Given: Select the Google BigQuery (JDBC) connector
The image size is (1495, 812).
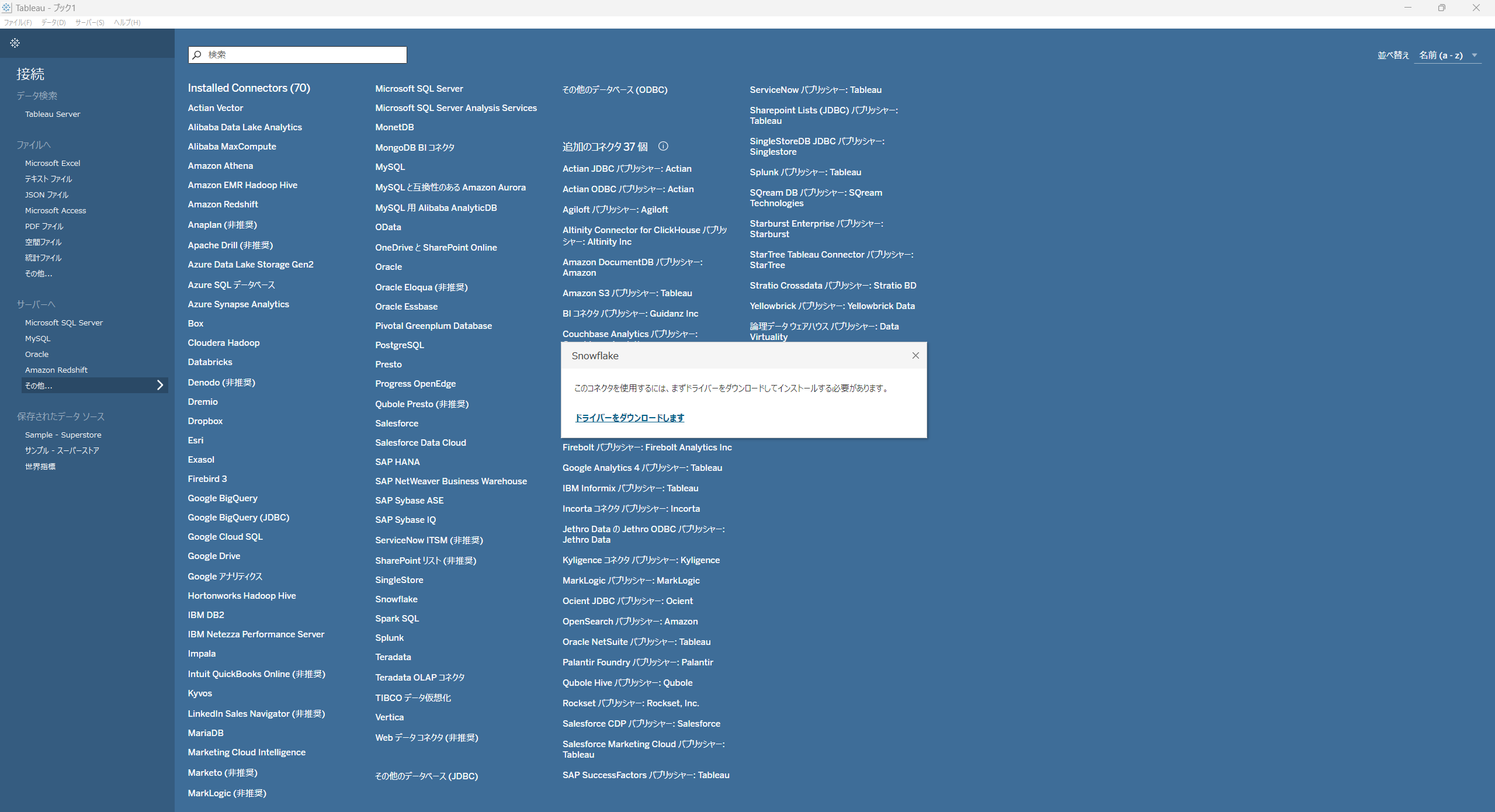Looking at the screenshot, I should click(238, 518).
